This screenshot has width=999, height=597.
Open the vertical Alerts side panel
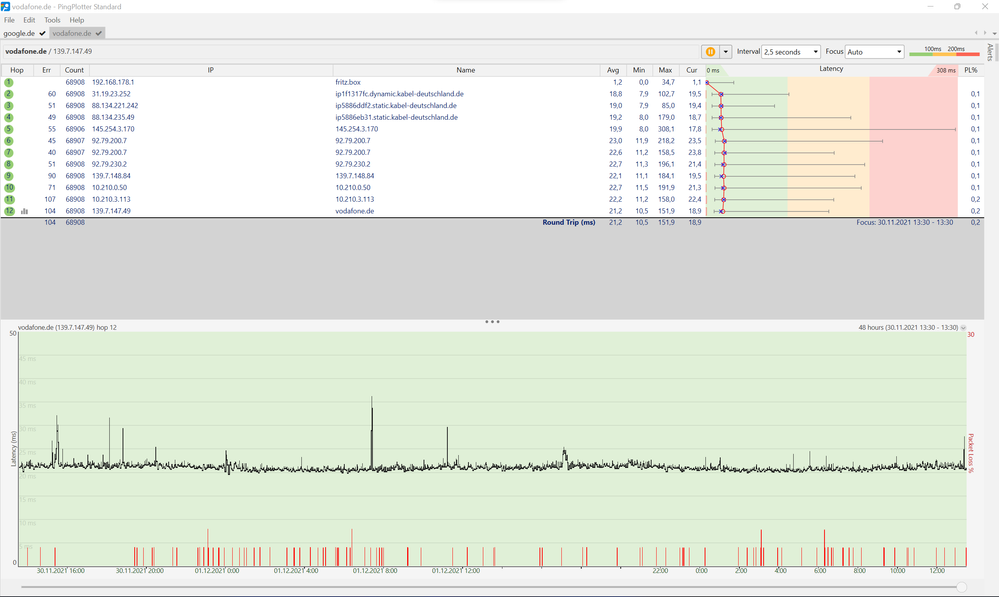pos(989,52)
